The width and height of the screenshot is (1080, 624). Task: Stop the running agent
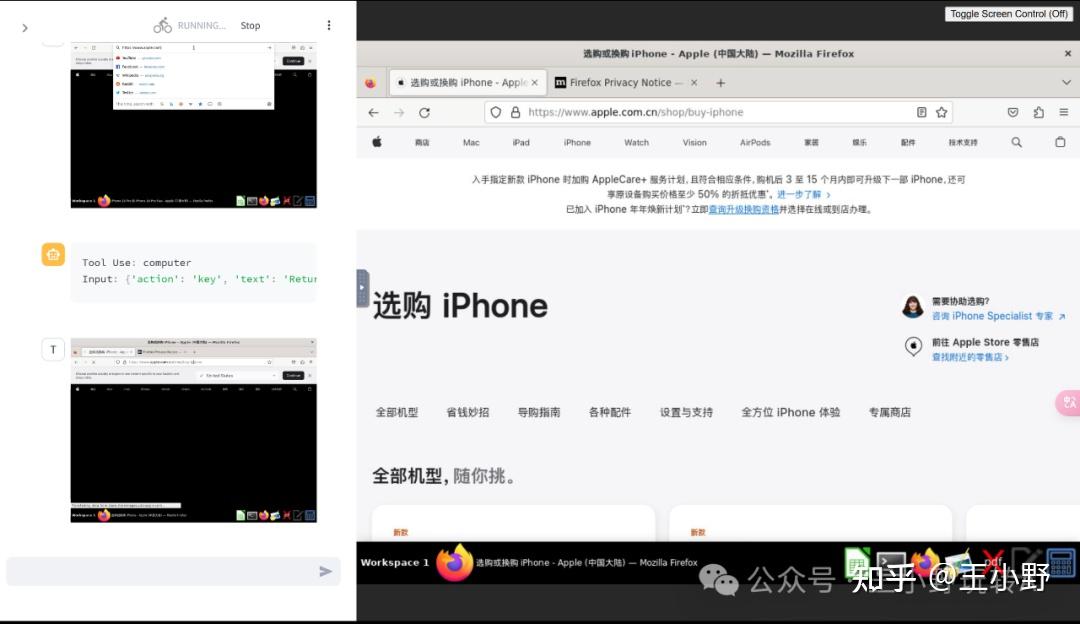250,25
